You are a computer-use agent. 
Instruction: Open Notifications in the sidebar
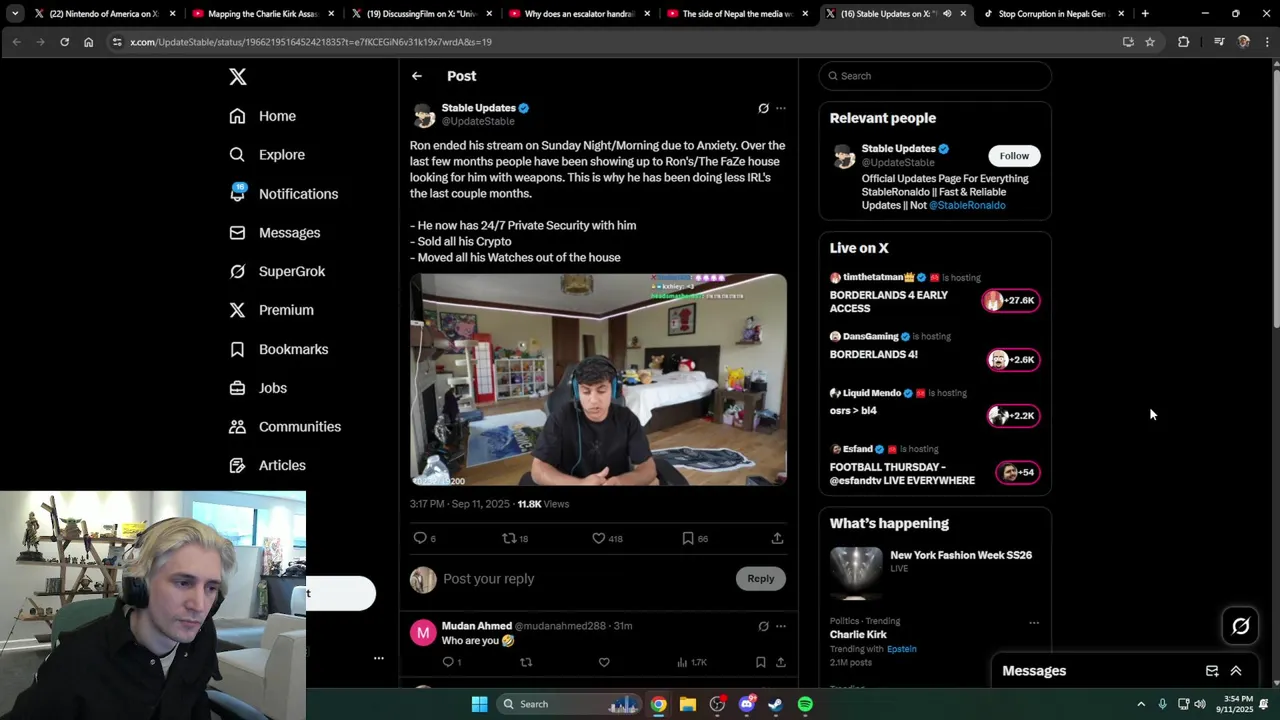[x=283, y=194]
